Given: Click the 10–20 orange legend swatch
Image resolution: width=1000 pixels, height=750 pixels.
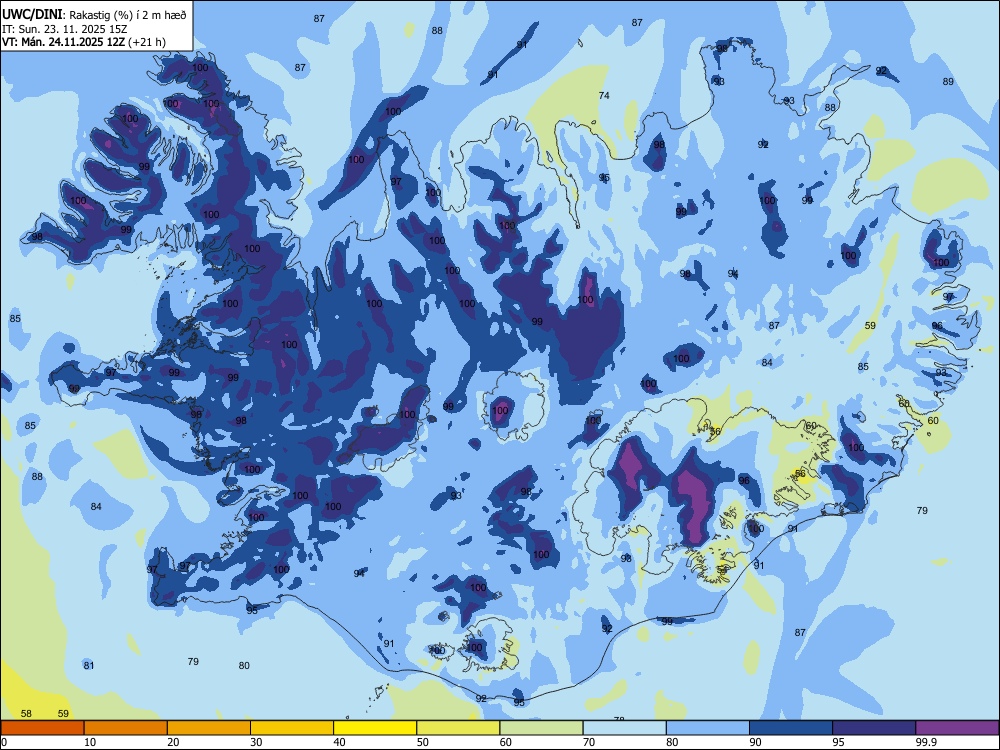Looking at the screenshot, I should click(126, 728).
